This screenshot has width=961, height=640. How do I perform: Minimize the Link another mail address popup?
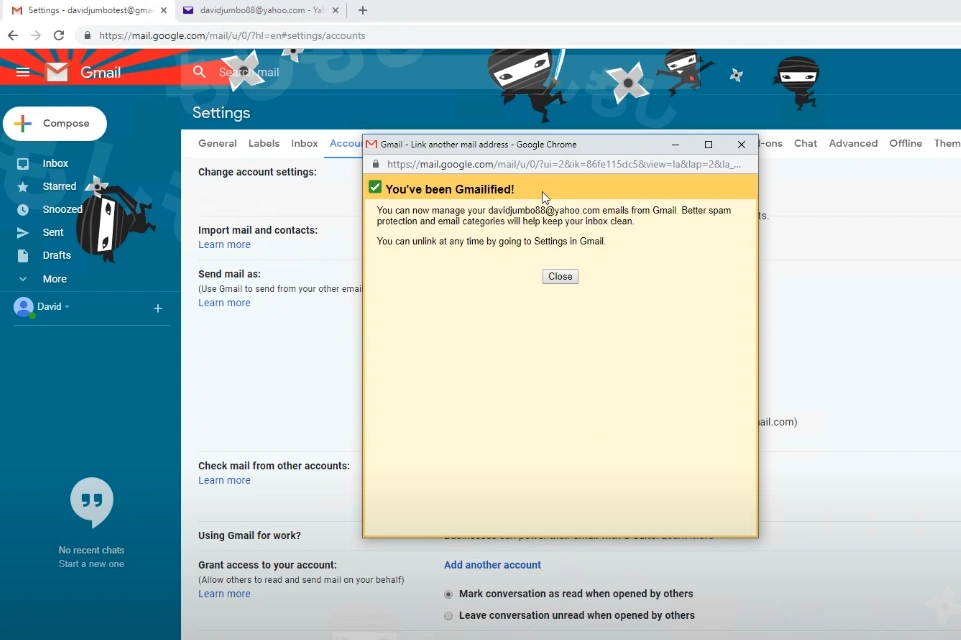[675, 145]
